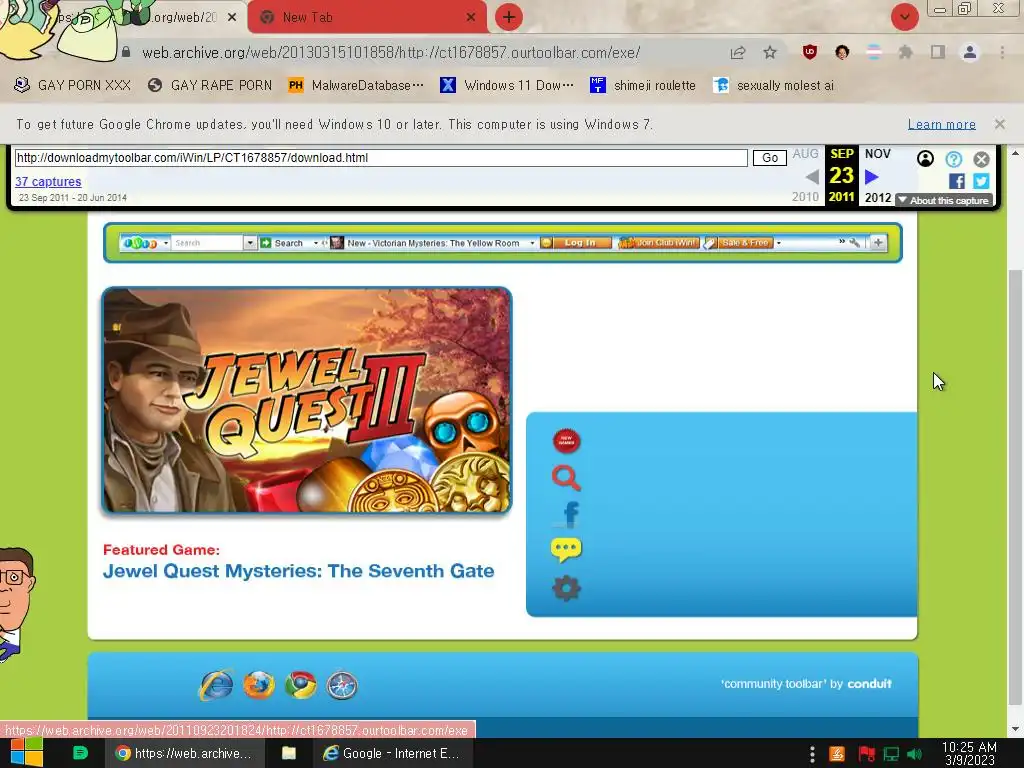This screenshot has width=1024, height=768.
Task: Click the share page icon in address bar
Action: (738, 53)
